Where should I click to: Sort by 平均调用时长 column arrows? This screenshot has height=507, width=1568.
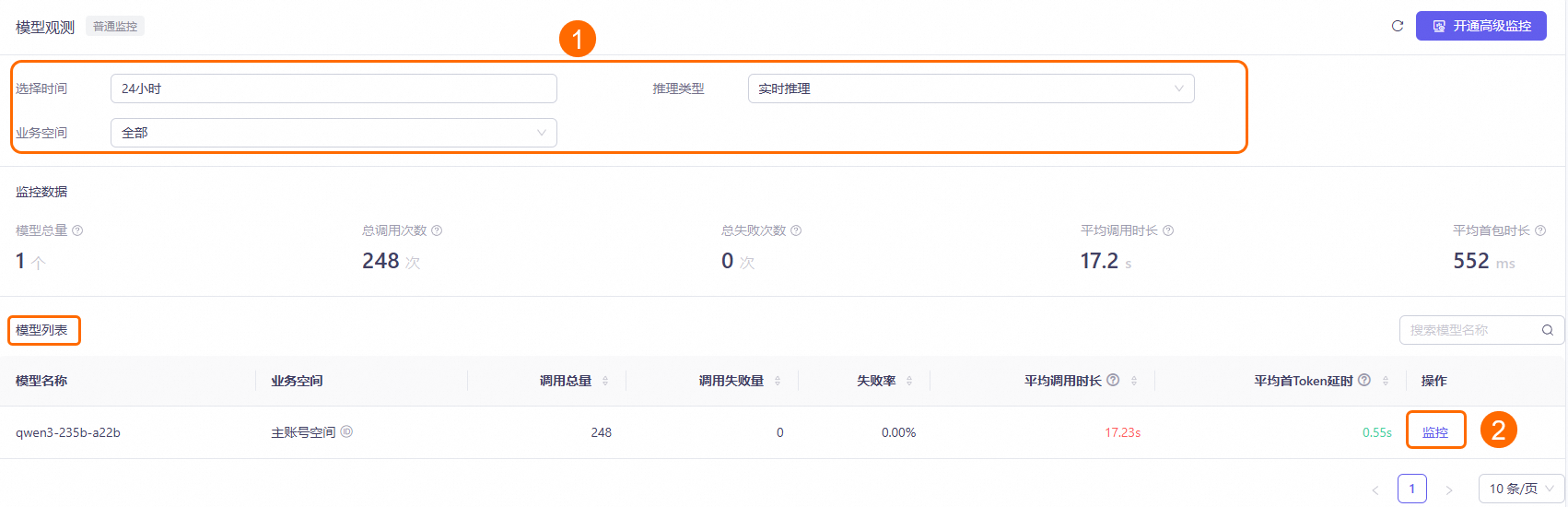click(1134, 381)
